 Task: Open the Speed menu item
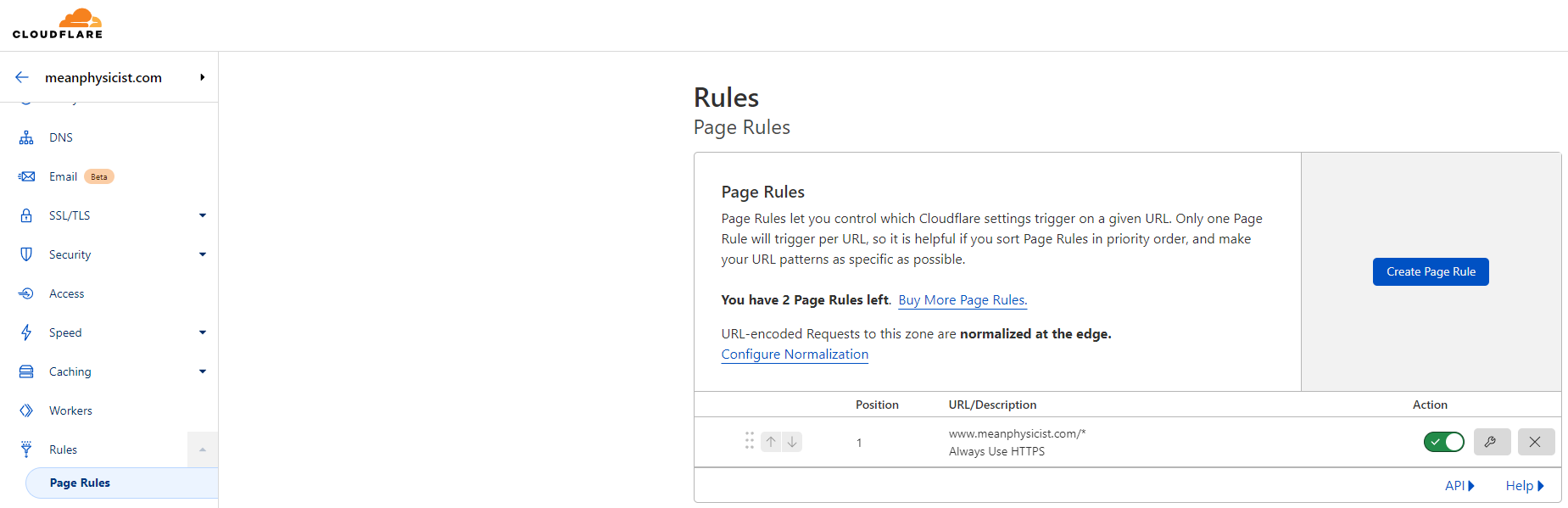point(65,332)
